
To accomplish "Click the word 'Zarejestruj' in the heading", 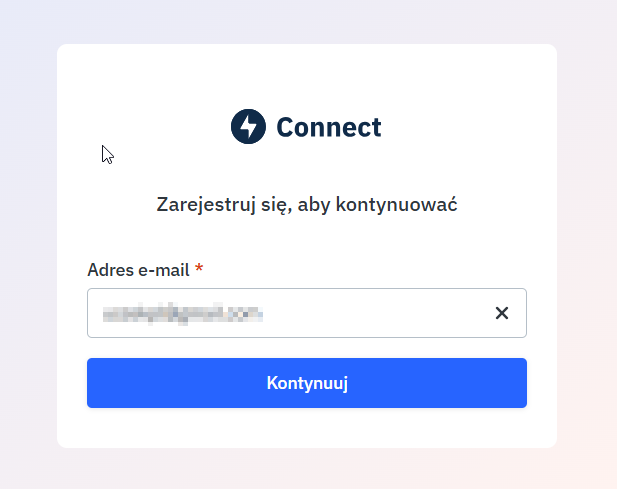I will coord(198,205).
